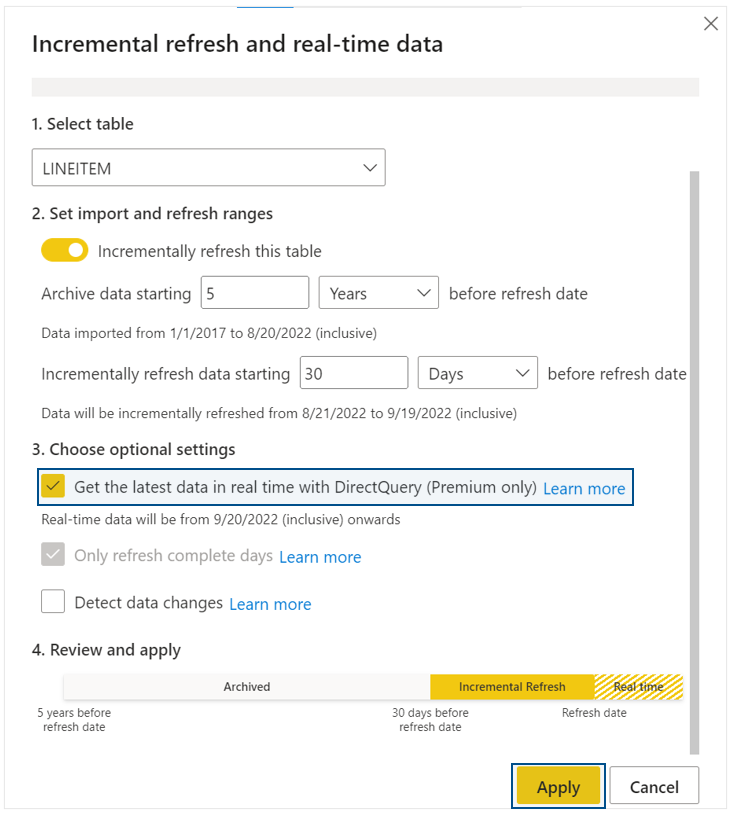The image size is (732, 813).
Task: Click 'Data will be incrementally refreshed' text
Action: [279, 413]
